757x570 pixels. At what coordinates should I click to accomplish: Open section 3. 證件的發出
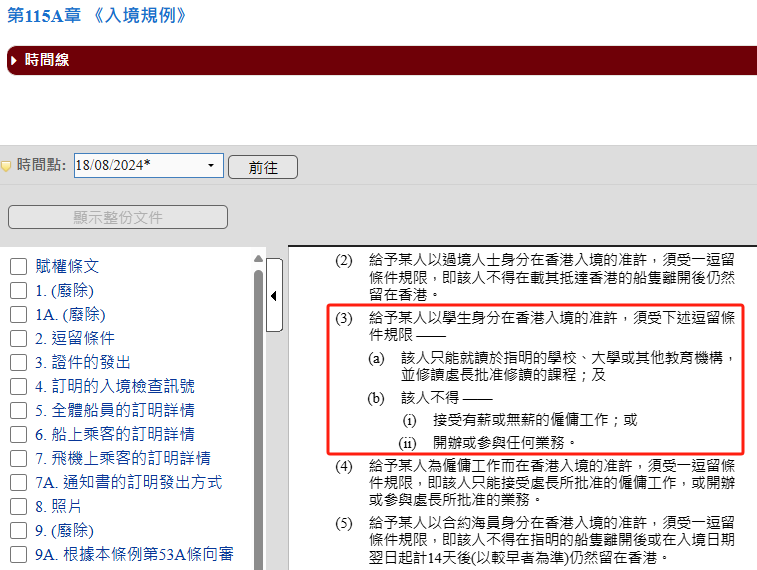[83, 362]
